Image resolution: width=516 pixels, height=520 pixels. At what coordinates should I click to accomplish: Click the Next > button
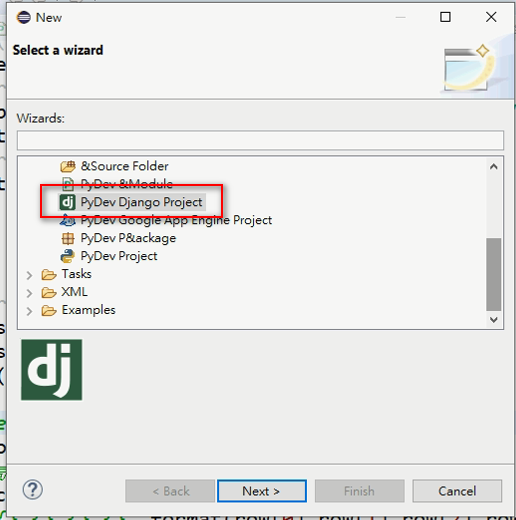pyautogui.click(x=262, y=491)
